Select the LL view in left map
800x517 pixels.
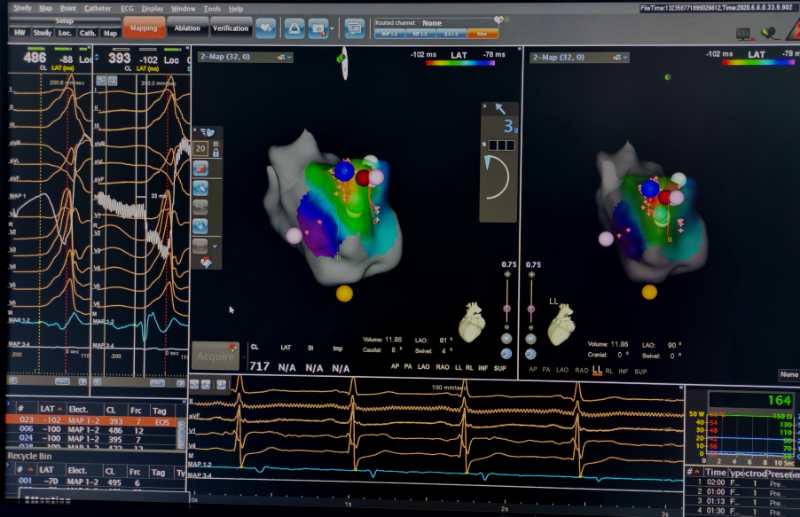tap(458, 367)
